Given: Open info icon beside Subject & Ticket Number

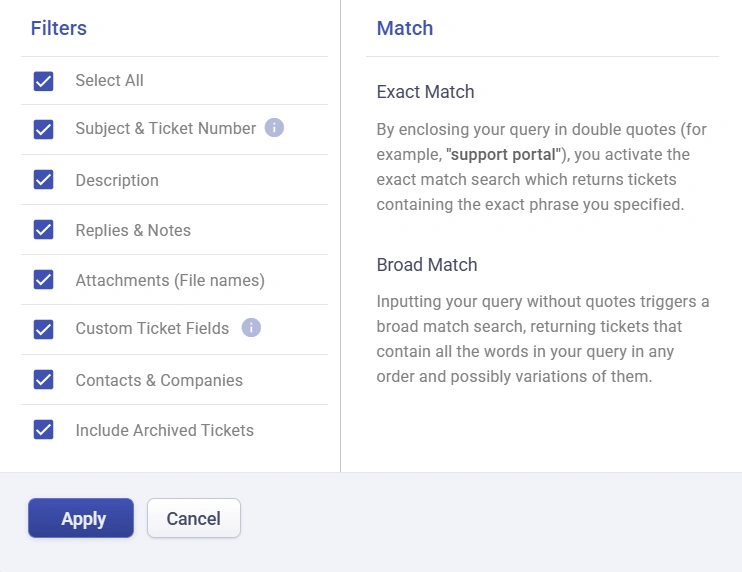Looking at the screenshot, I should 274,128.
